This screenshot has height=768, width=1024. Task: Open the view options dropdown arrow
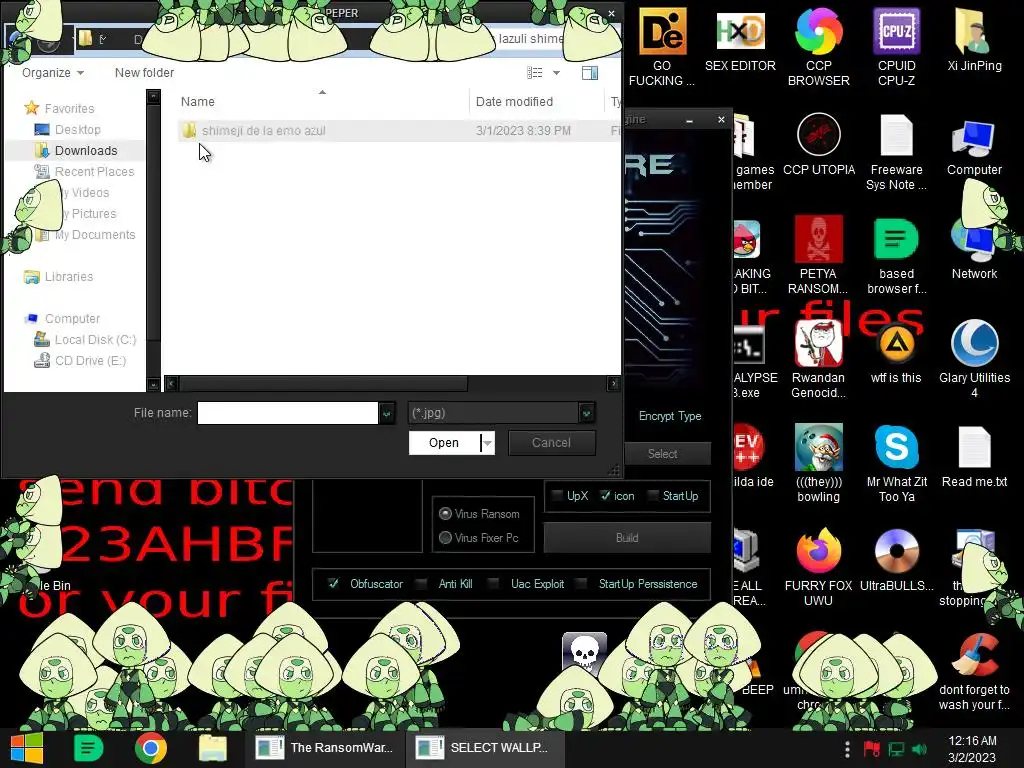(556, 72)
